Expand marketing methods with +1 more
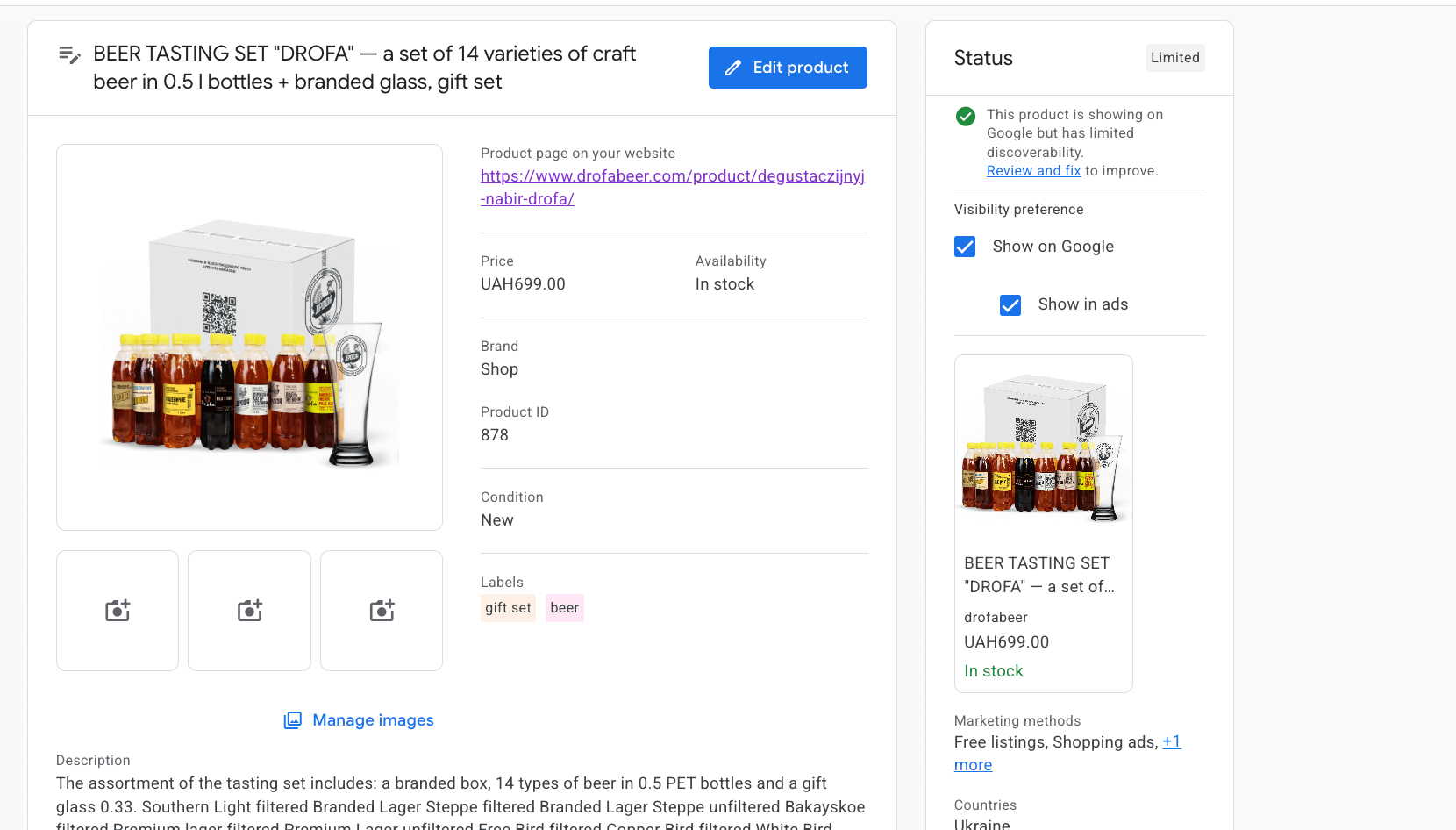Viewport: 1456px width, 830px height. pos(1171,742)
